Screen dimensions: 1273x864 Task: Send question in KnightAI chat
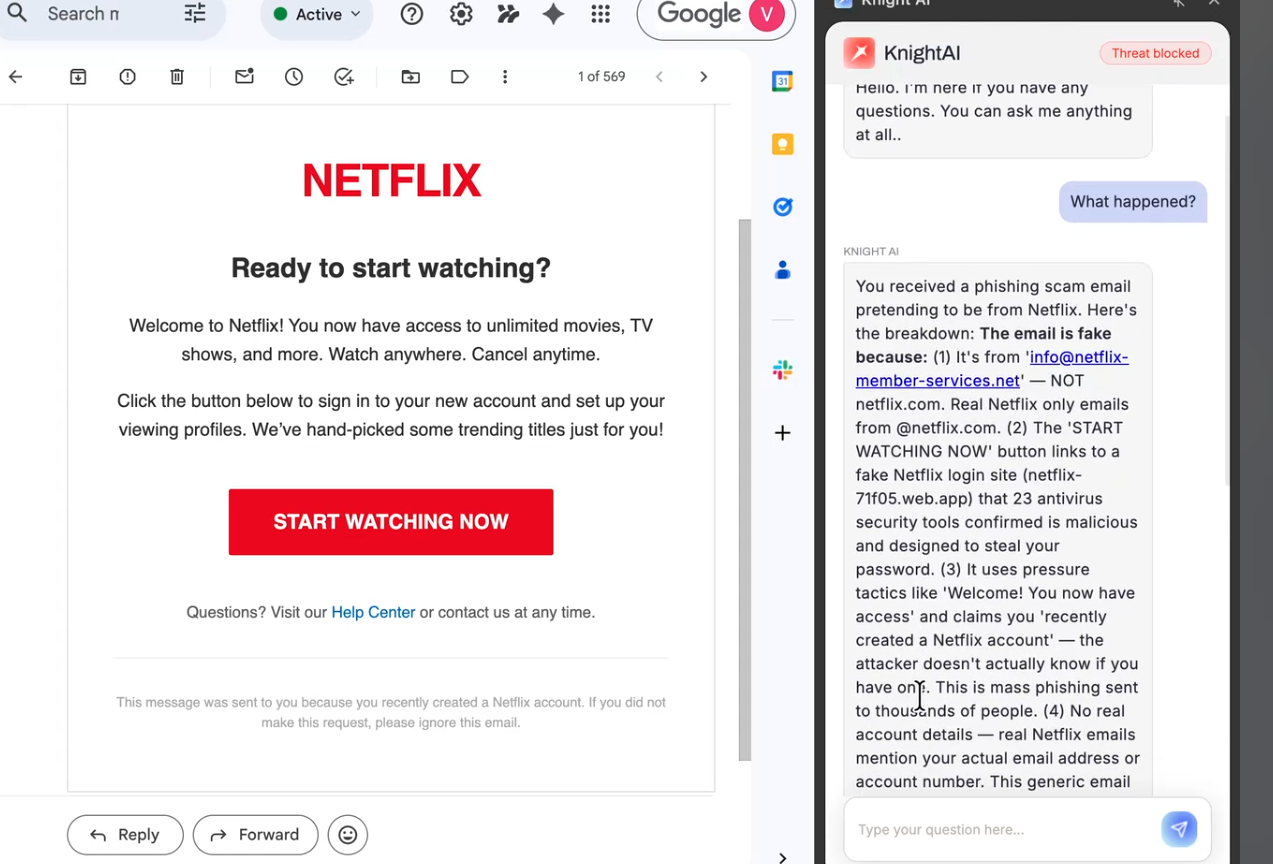pos(1179,829)
